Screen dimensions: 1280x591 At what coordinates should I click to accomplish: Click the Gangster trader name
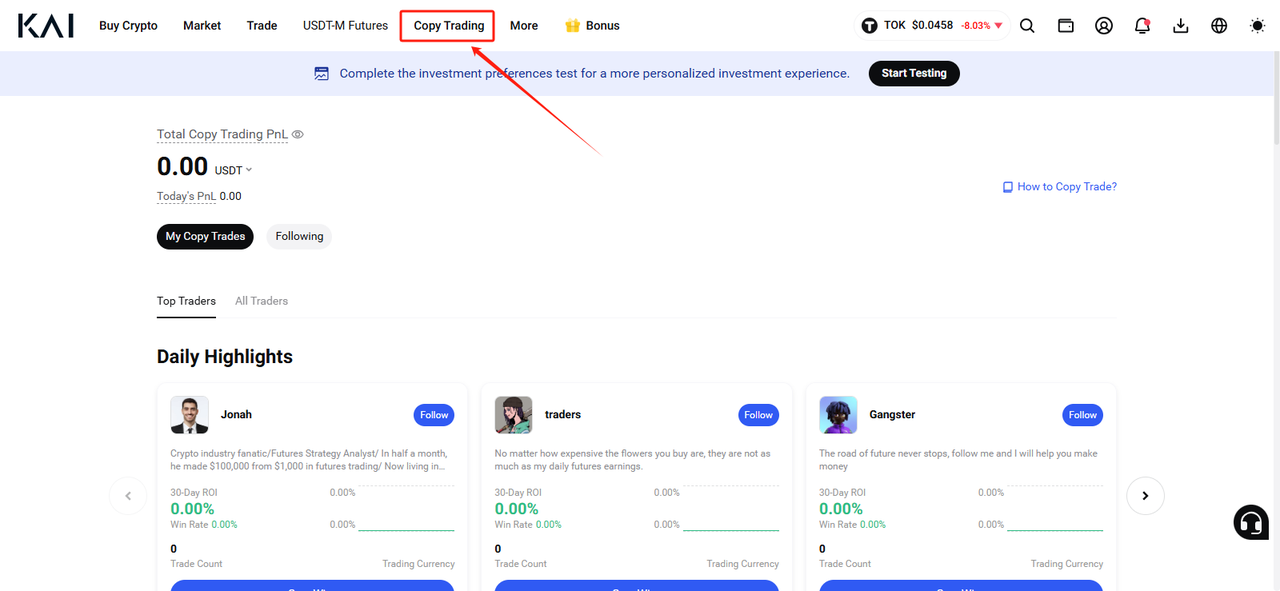(892, 415)
